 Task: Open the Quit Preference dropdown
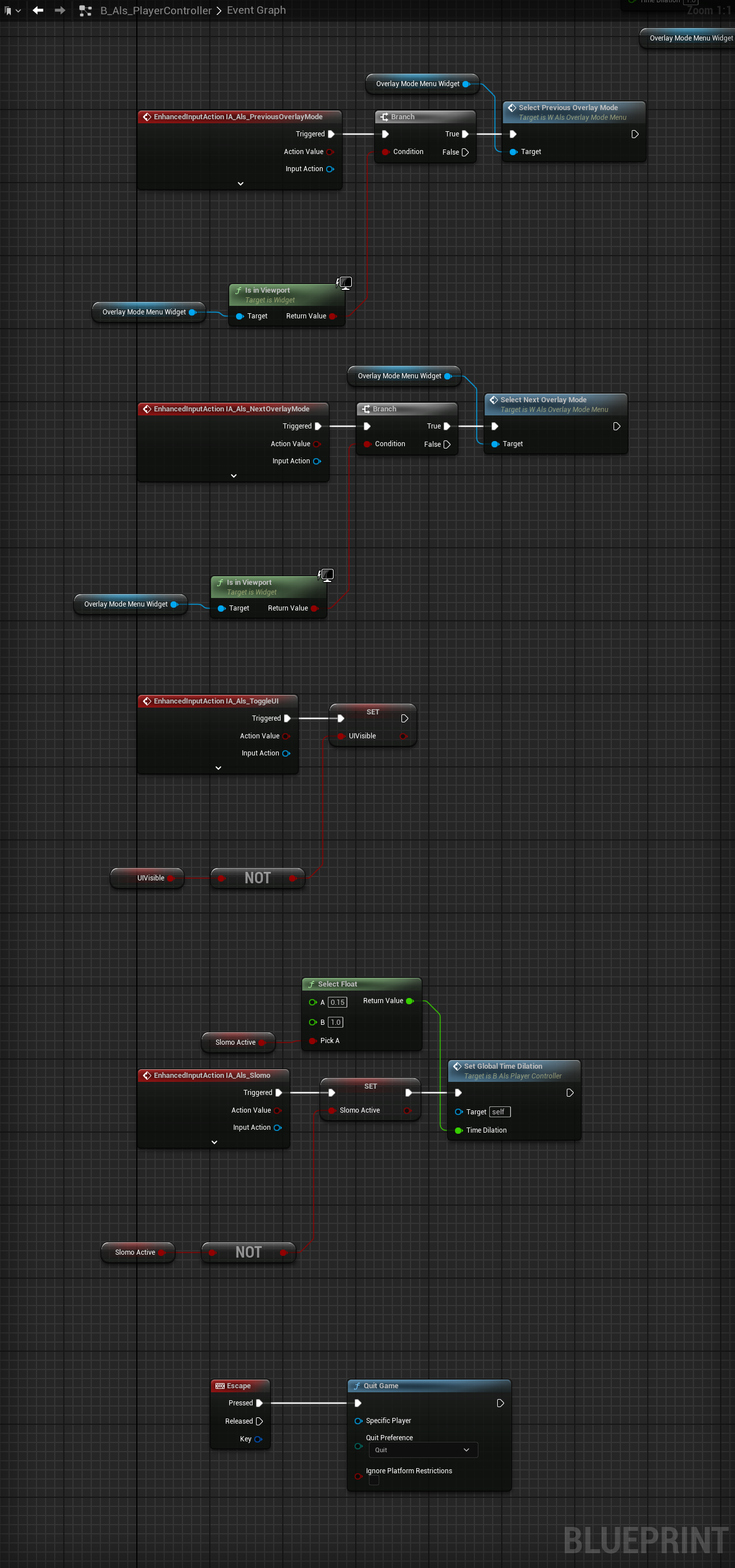pyautogui.click(x=423, y=1449)
